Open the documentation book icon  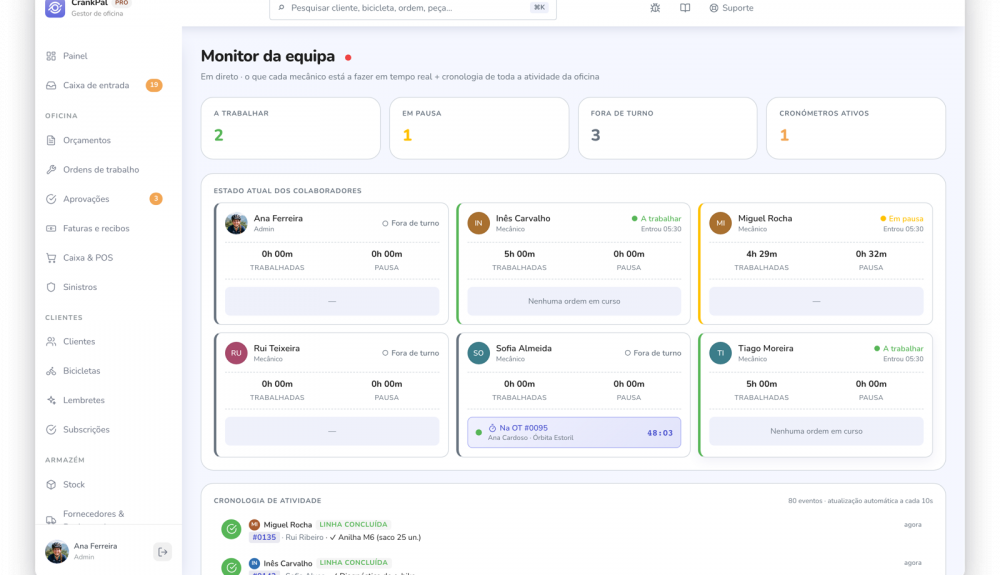pyautogui.click(x=685, y=8)
